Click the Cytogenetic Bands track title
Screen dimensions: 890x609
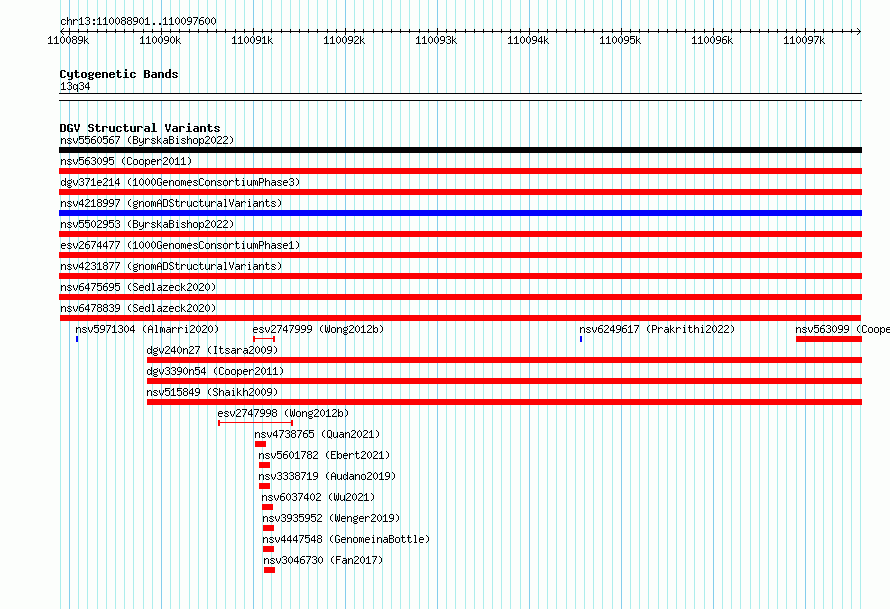[119, 74]
